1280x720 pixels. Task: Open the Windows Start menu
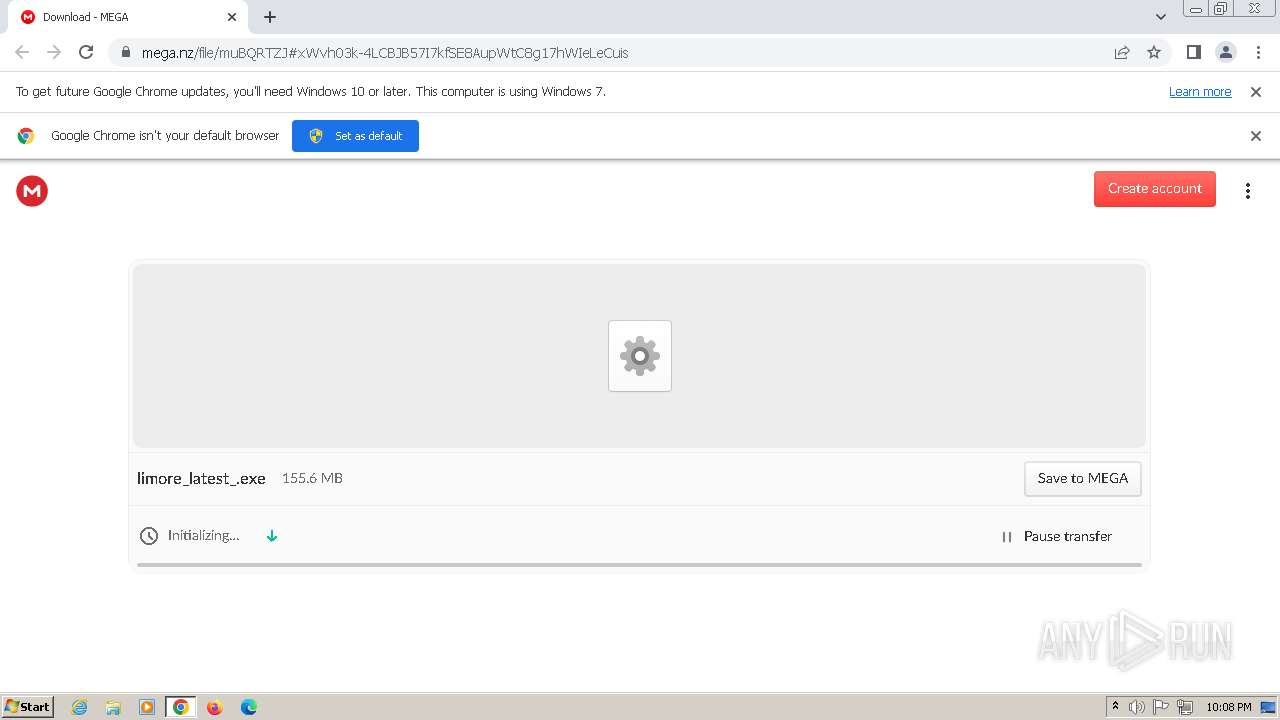(x=27, y=706)
